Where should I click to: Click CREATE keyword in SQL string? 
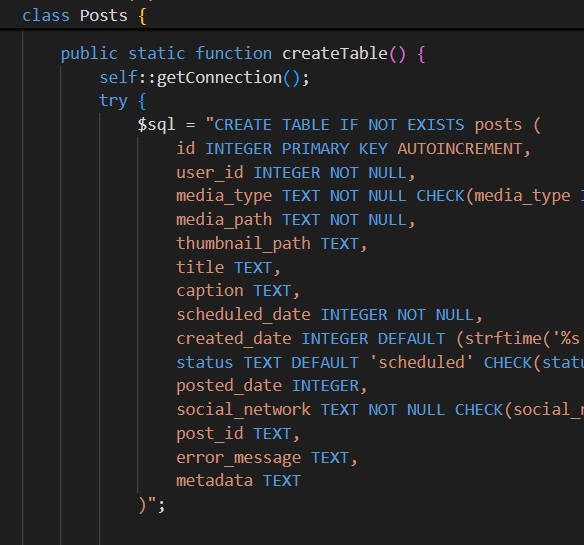(x=243, y=125)
